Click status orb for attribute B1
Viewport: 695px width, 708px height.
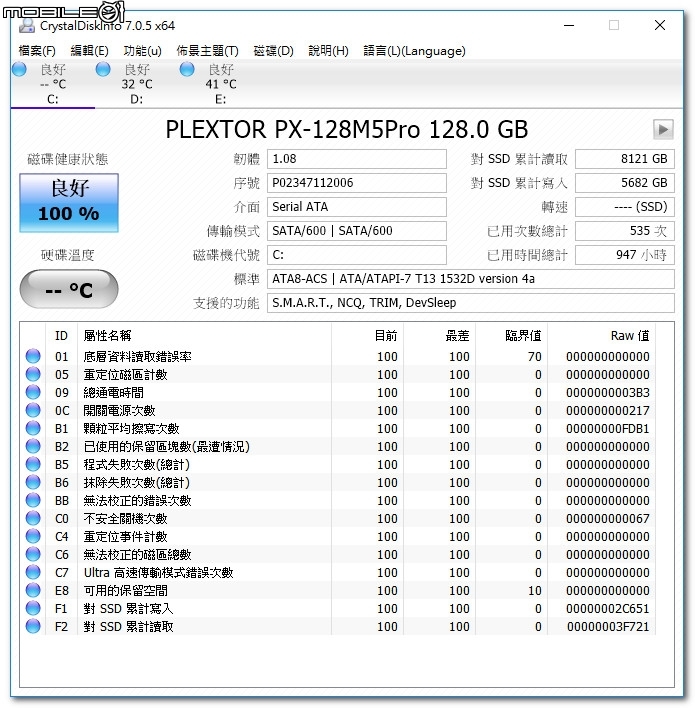pyautogui.click(x=33, y=428)
